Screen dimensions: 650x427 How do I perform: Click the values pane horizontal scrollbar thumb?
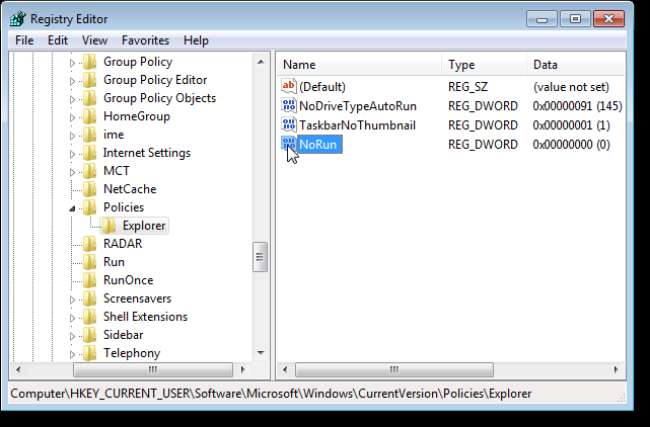point(394,369)
